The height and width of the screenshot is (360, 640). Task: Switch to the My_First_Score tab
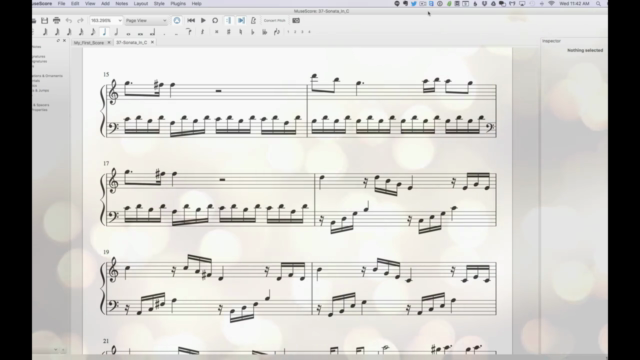pyautogui.click(x=89, y=42)
